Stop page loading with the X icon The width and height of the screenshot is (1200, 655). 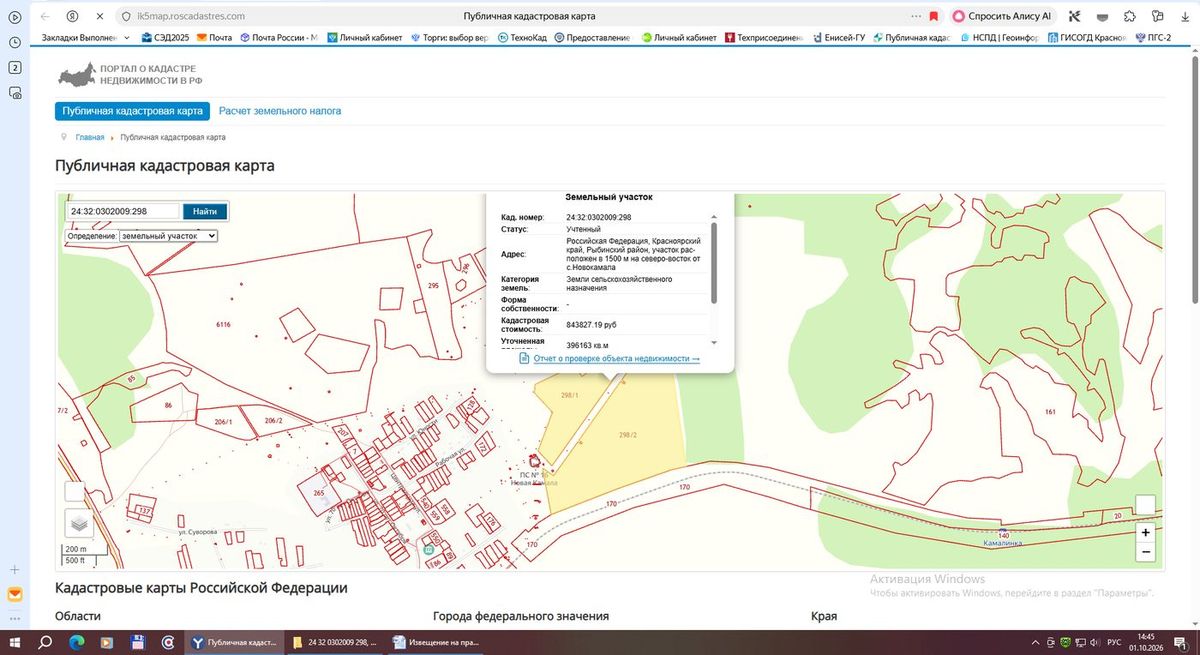click(101, 17)
